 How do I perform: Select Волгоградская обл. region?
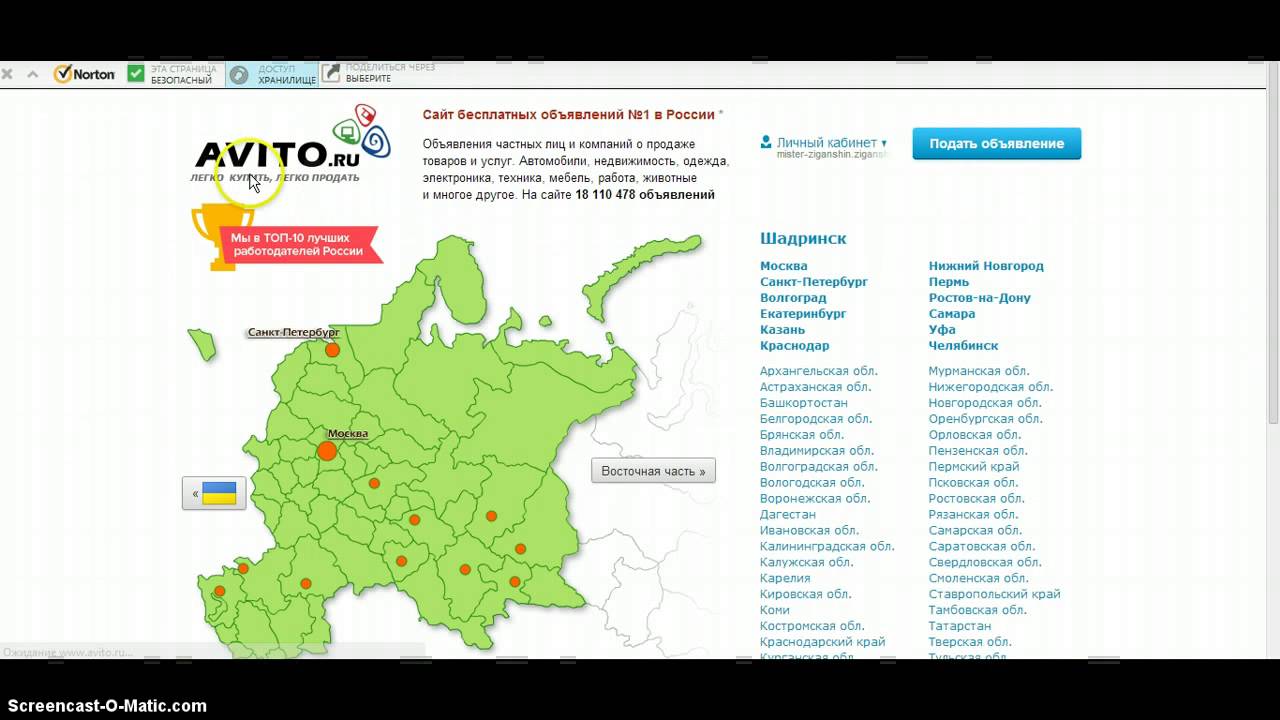[818, 467]
